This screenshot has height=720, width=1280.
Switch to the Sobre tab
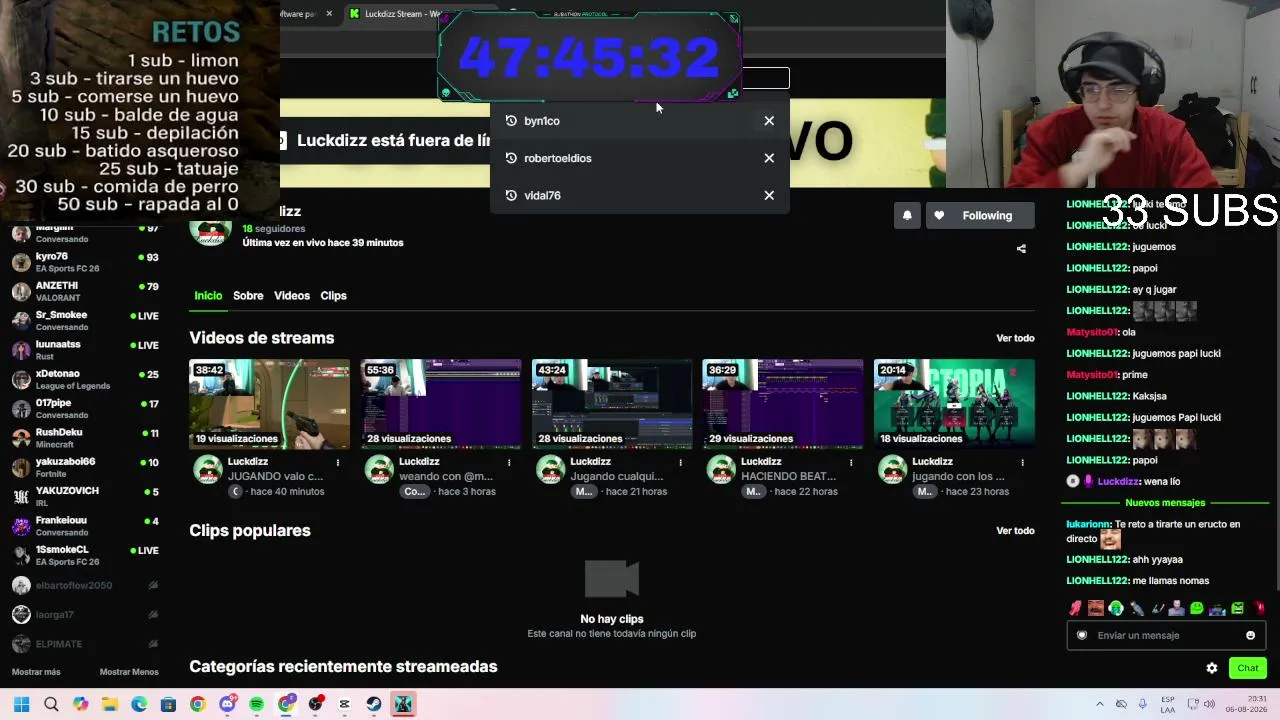coord(248,296)
